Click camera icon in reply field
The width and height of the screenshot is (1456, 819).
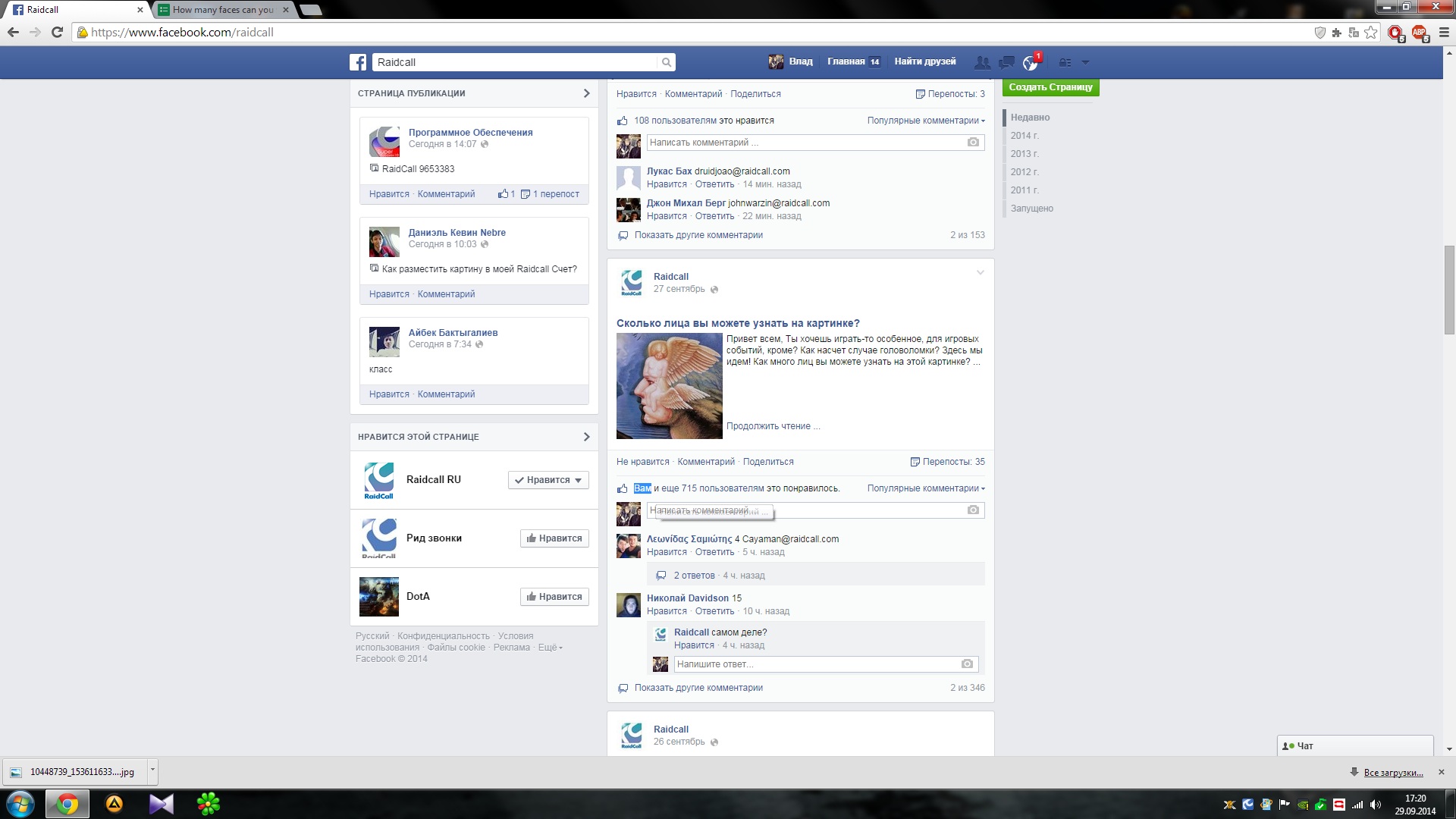[967, 664]
